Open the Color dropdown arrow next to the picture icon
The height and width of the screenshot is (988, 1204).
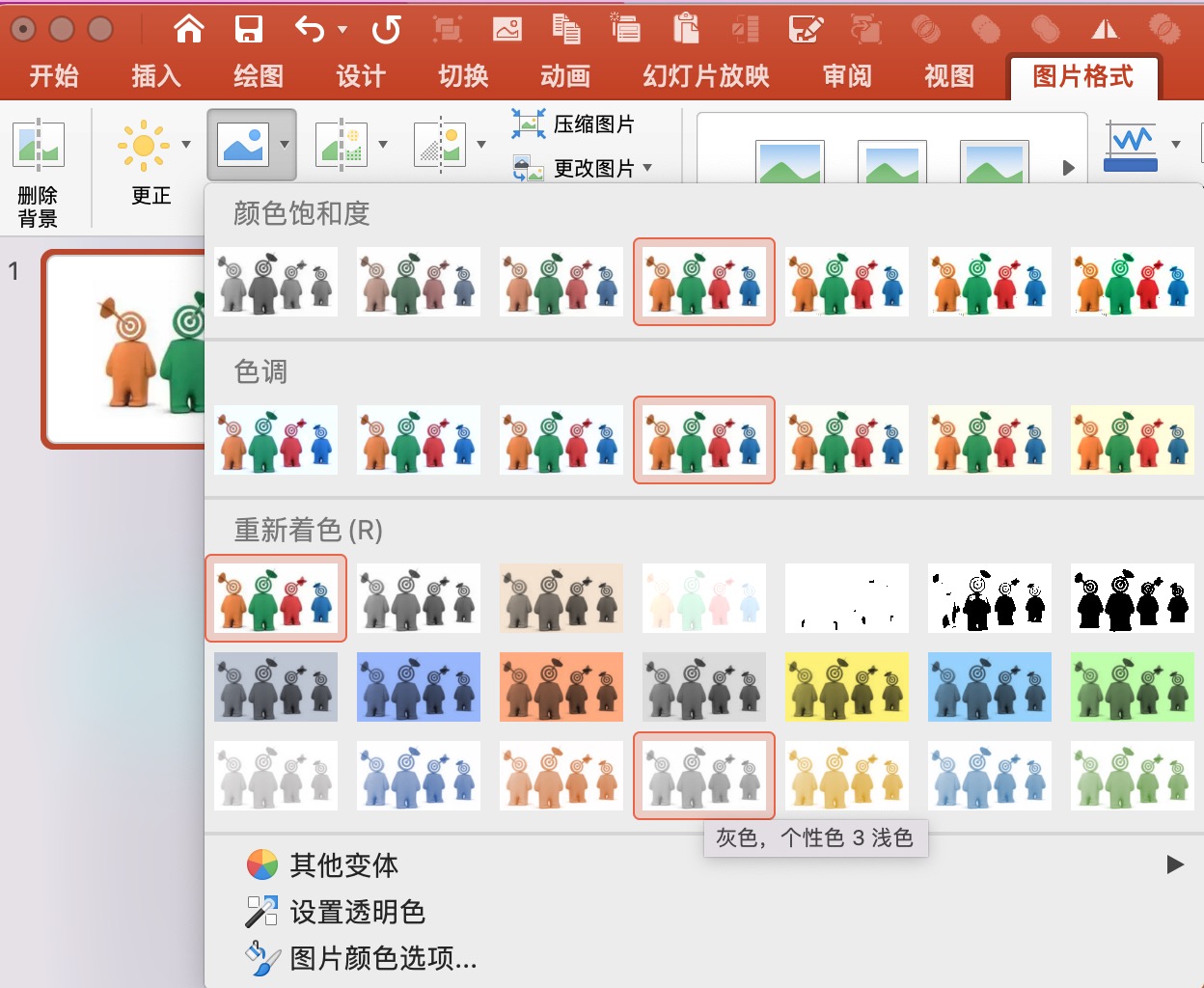point(285,145)
